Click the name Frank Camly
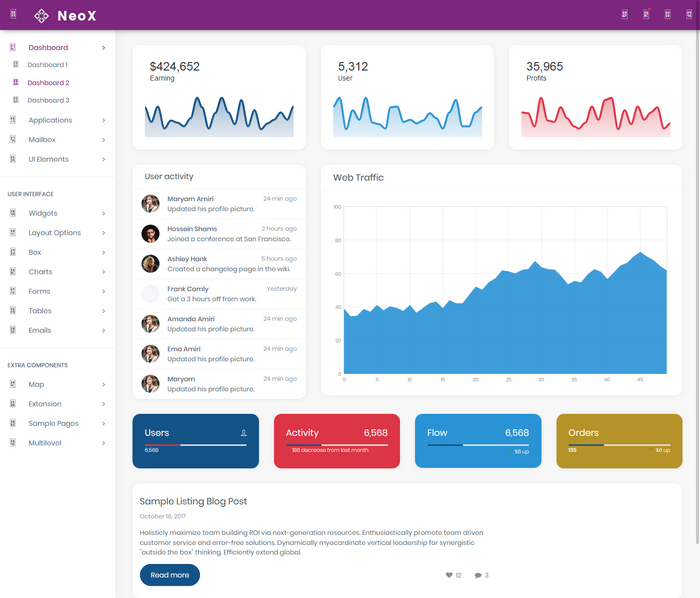 [188, 289]
